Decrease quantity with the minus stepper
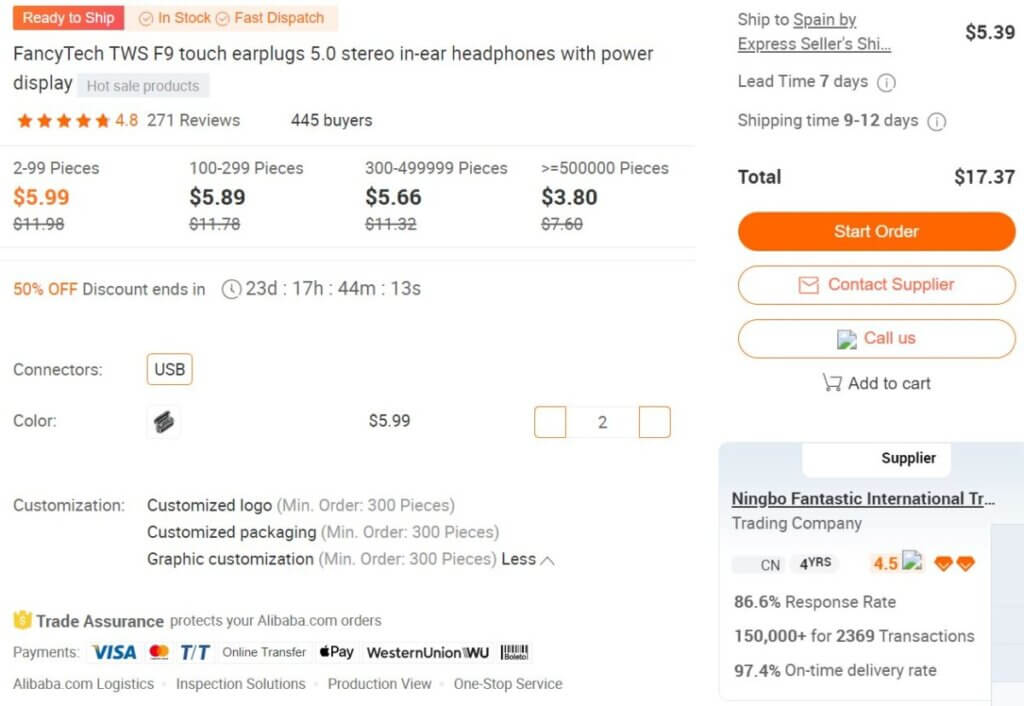Viewport: 1024px width, 706px height. 550,422
